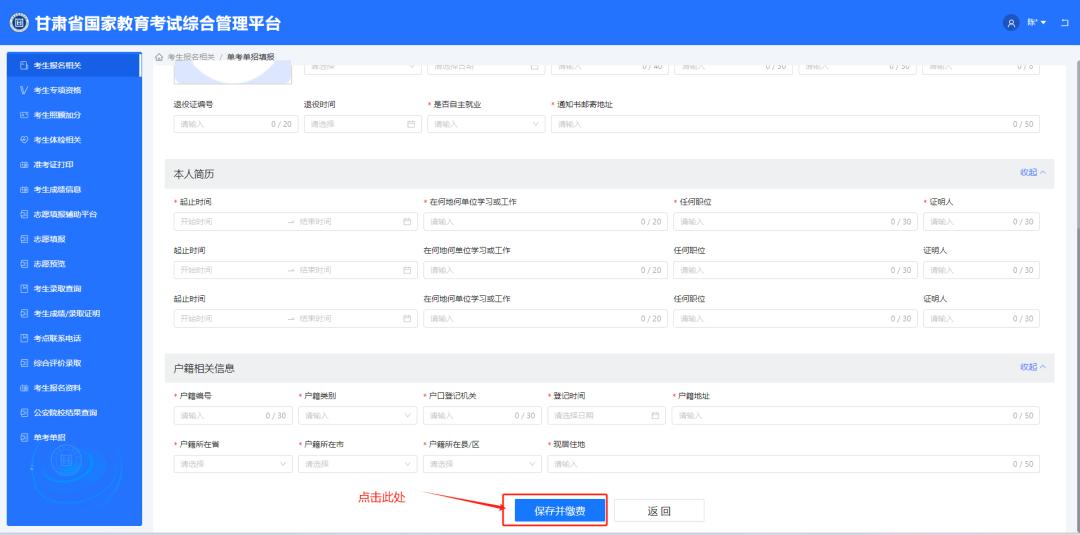Click the icon next to 考生体检相关

click(24, 140)
